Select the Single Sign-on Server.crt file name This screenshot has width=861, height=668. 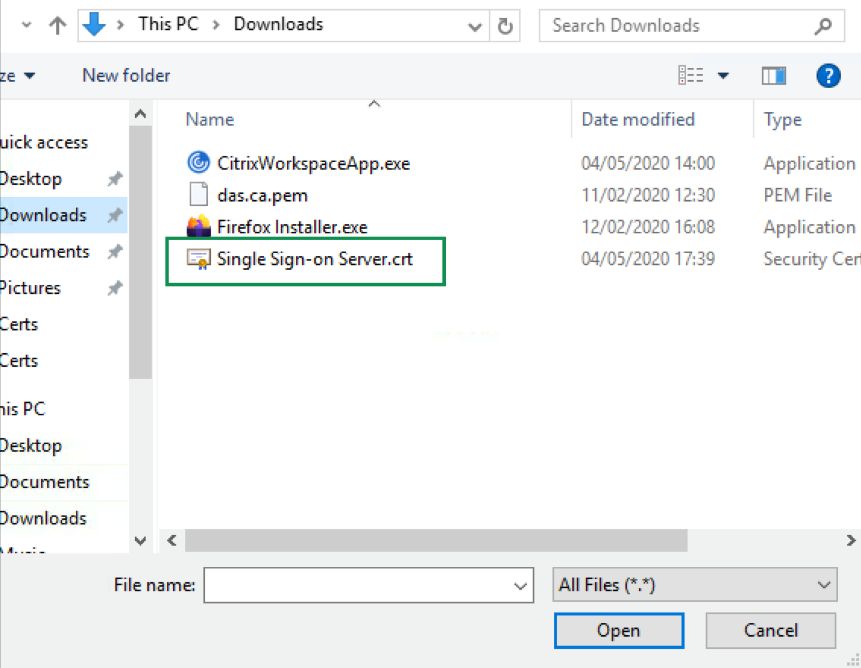tap(315, 259)
